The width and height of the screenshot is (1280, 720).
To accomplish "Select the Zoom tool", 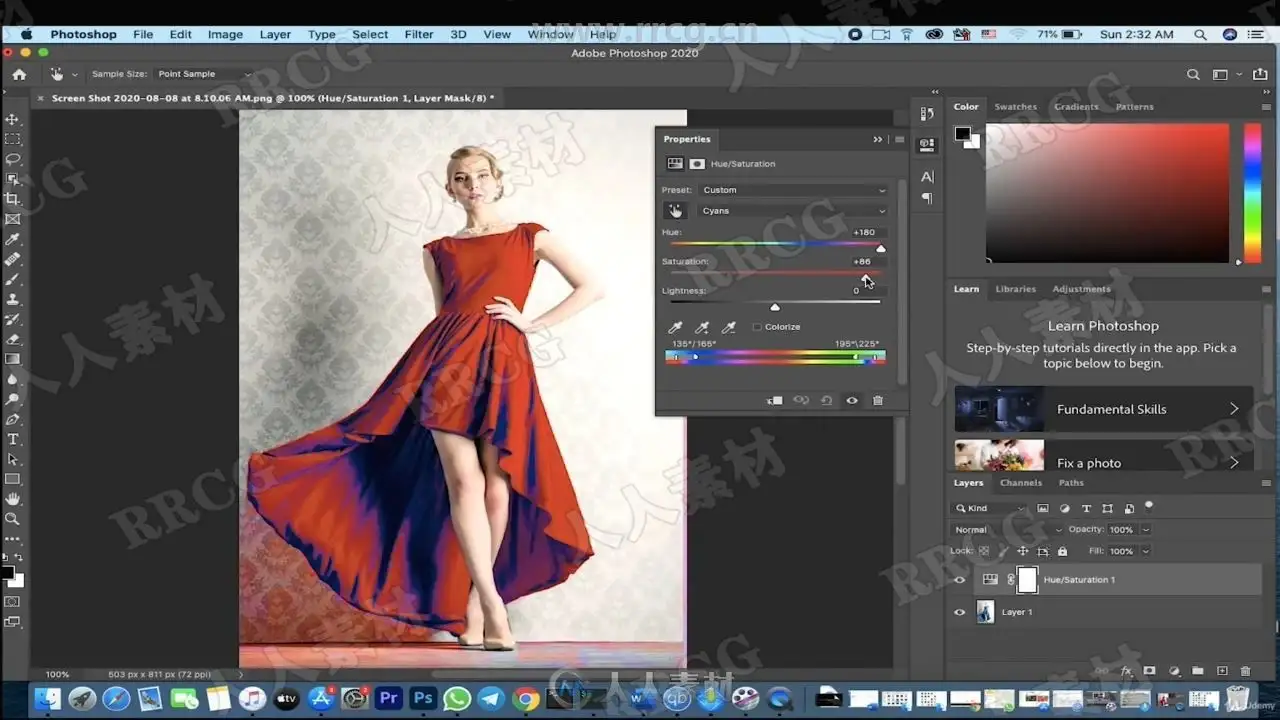I will click(13, 519).
